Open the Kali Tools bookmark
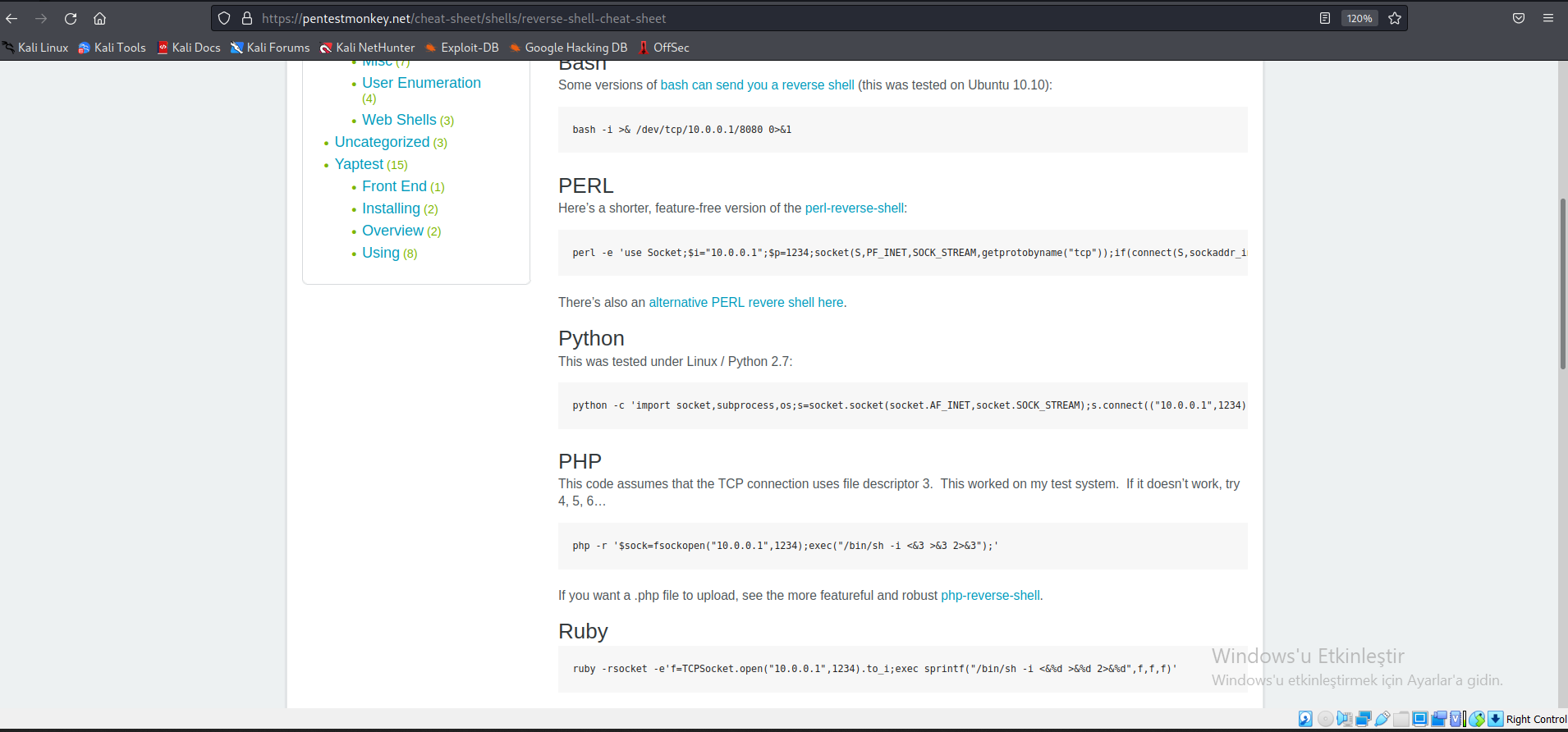This screenshot has width=1568, height=732. [x=112, y=48]
